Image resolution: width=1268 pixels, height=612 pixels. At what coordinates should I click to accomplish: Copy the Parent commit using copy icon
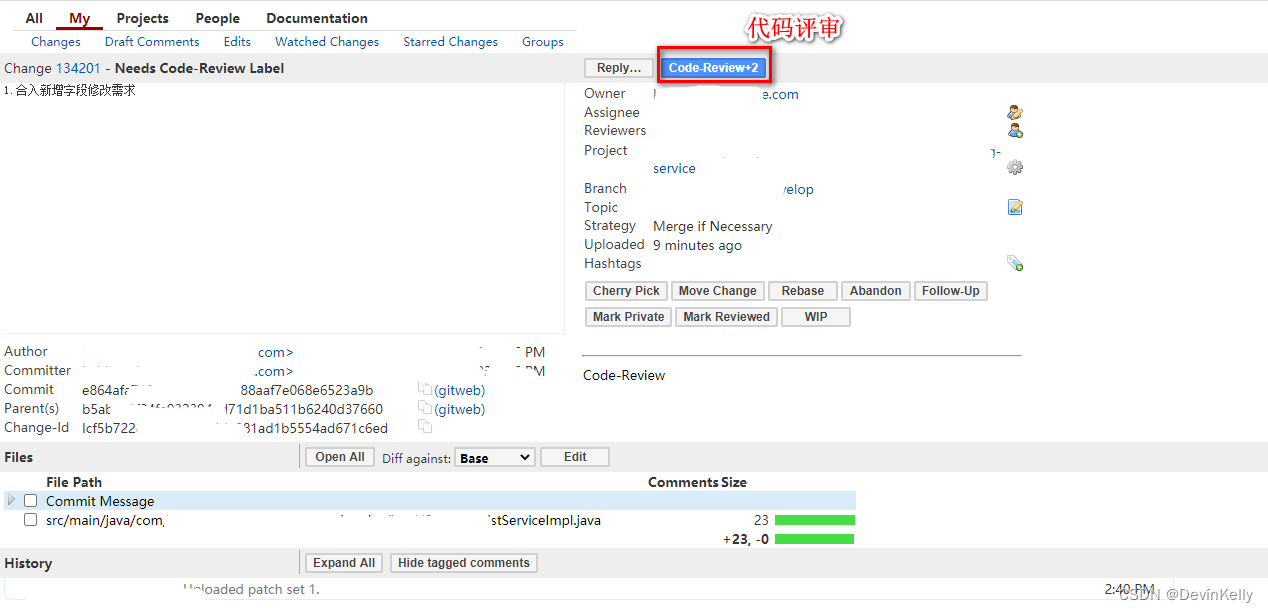tap(424, 408)
